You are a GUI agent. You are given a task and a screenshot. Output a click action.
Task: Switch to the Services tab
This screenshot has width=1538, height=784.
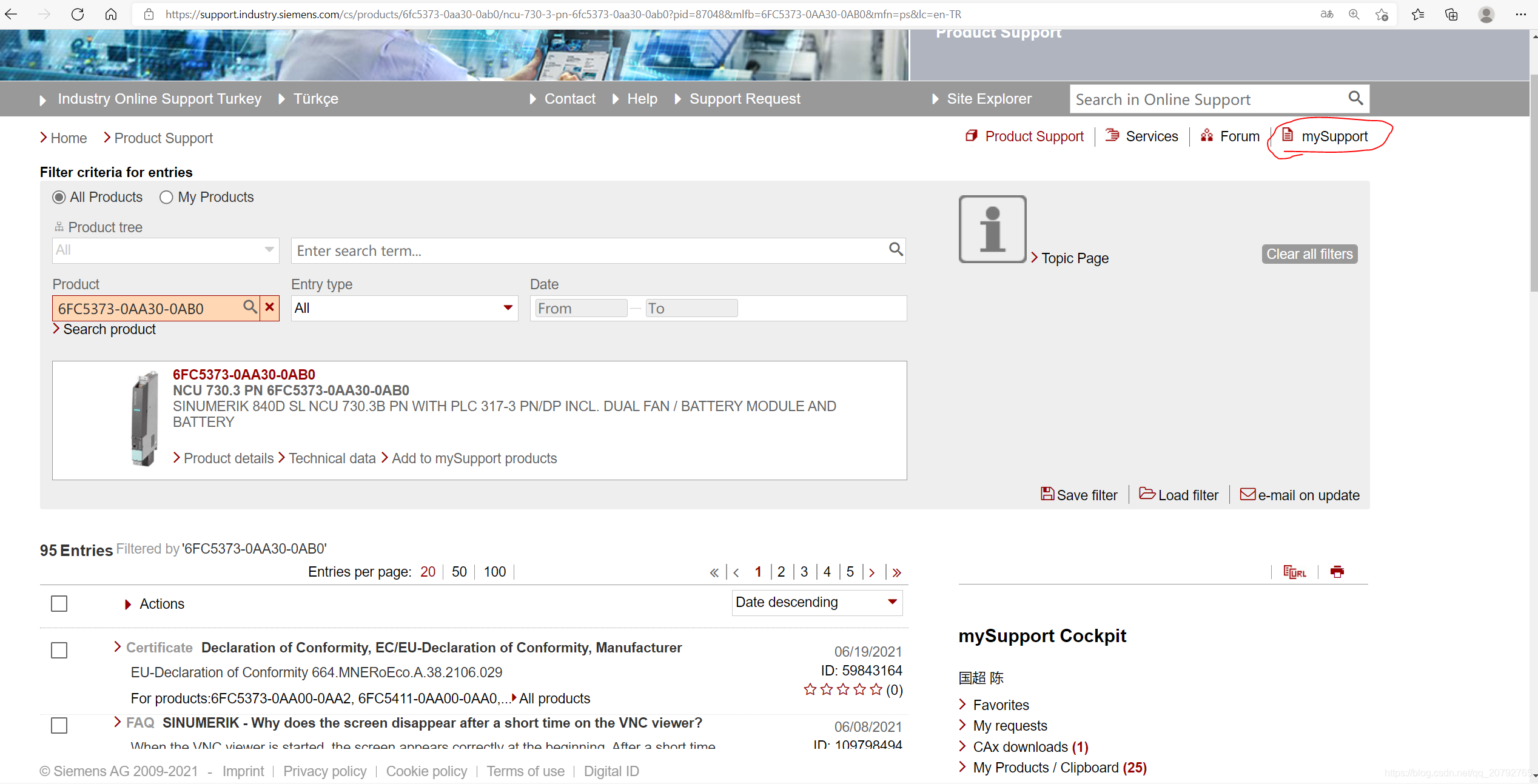click(x=1142, y=136)
